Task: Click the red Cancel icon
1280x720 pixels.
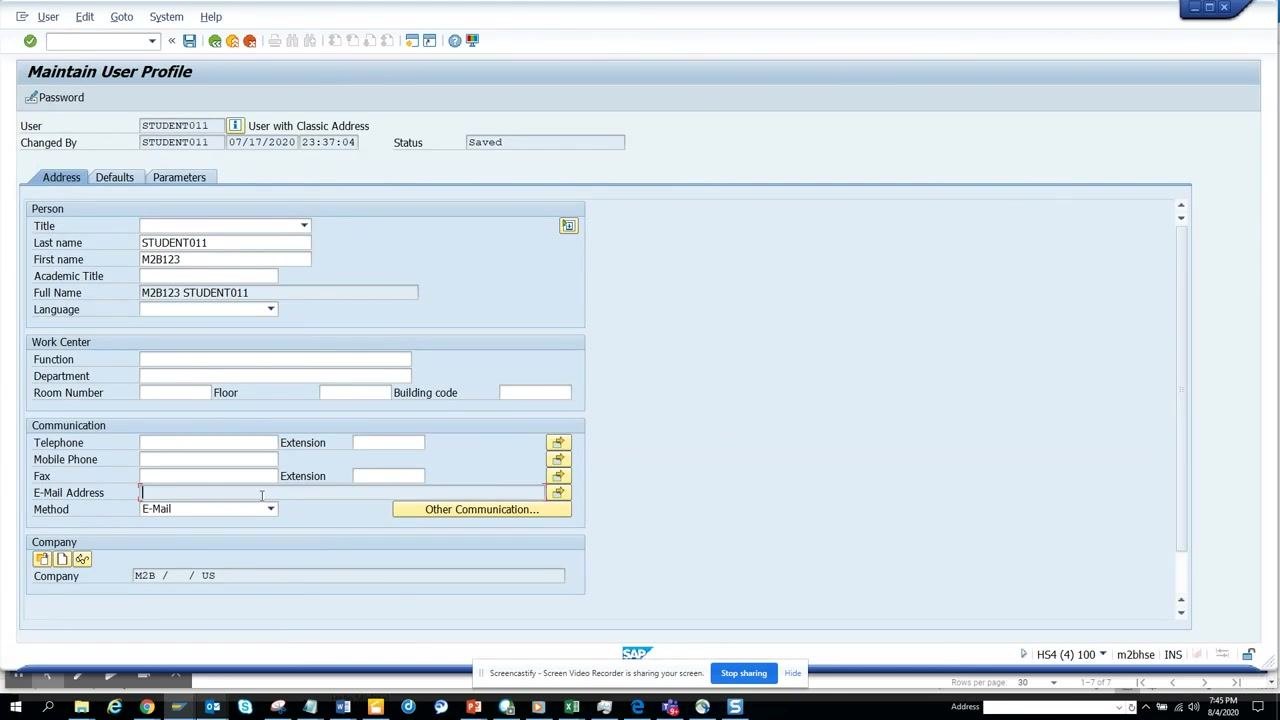Action: click(x=249, y=41)
